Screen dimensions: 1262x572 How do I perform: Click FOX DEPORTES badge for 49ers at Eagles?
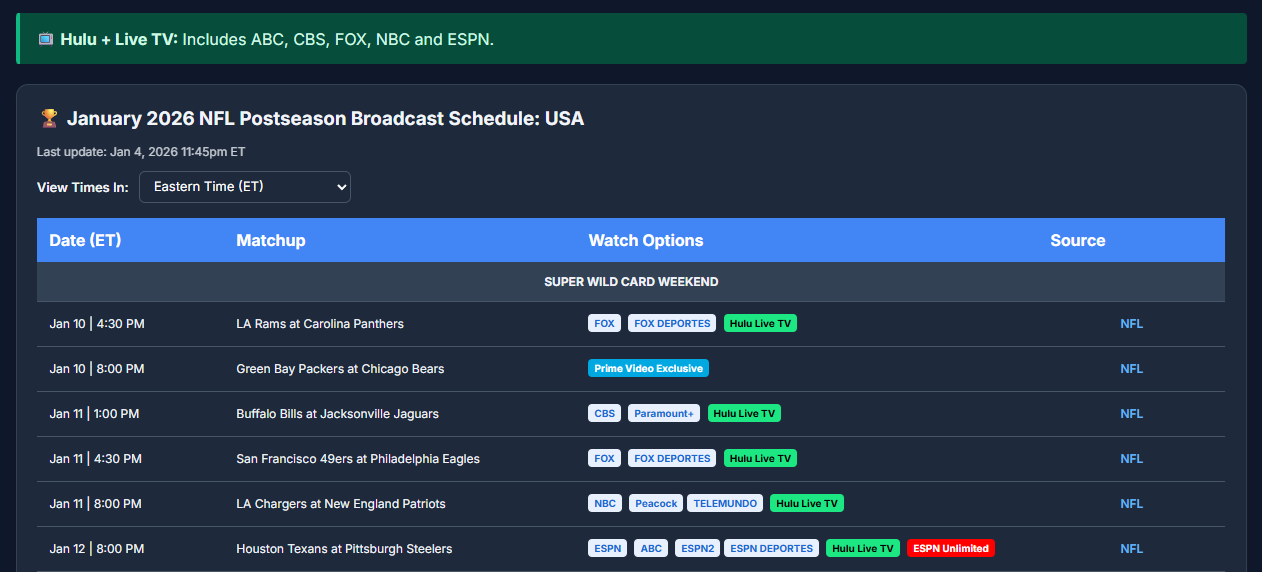pyautogui.click(x=672, y=458)
